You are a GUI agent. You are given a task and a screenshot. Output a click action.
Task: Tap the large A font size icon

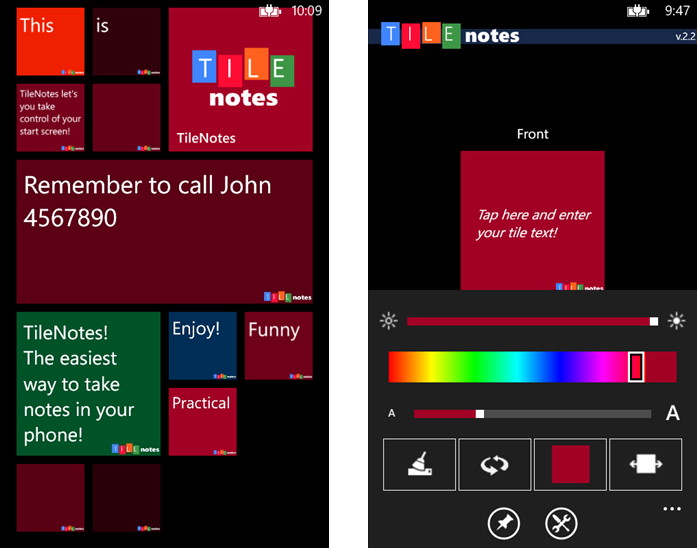click(673, 413)
